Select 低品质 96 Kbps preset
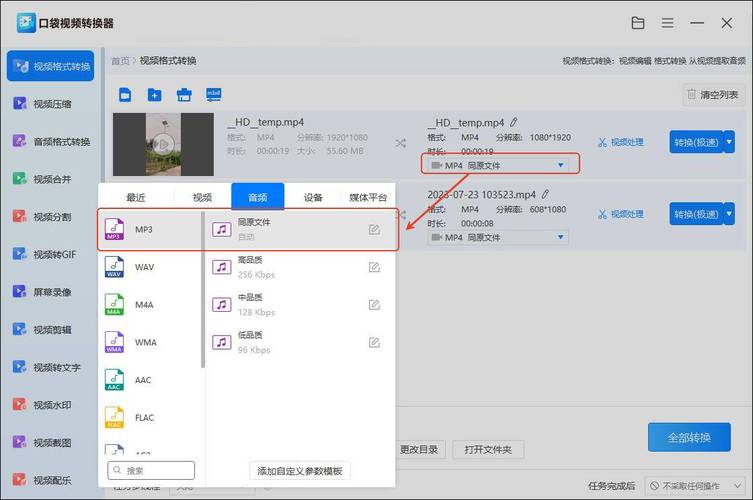 pyautogui.click(x=300, y=342)
